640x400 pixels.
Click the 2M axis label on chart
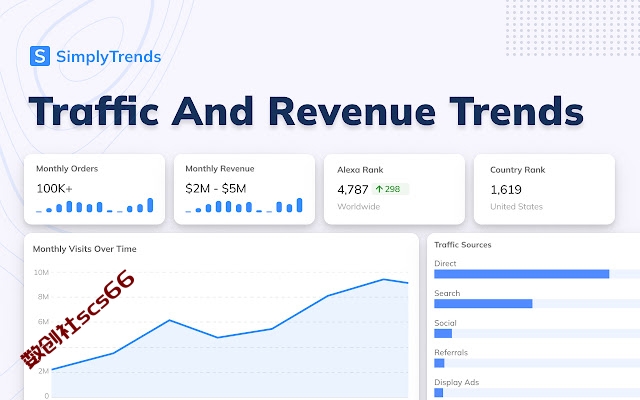[44, 371]
